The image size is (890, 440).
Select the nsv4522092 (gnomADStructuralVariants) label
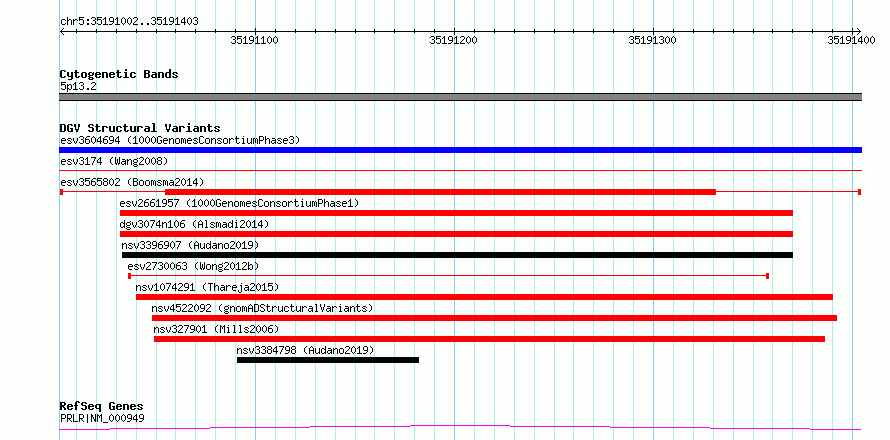click(x=262, y=308)
